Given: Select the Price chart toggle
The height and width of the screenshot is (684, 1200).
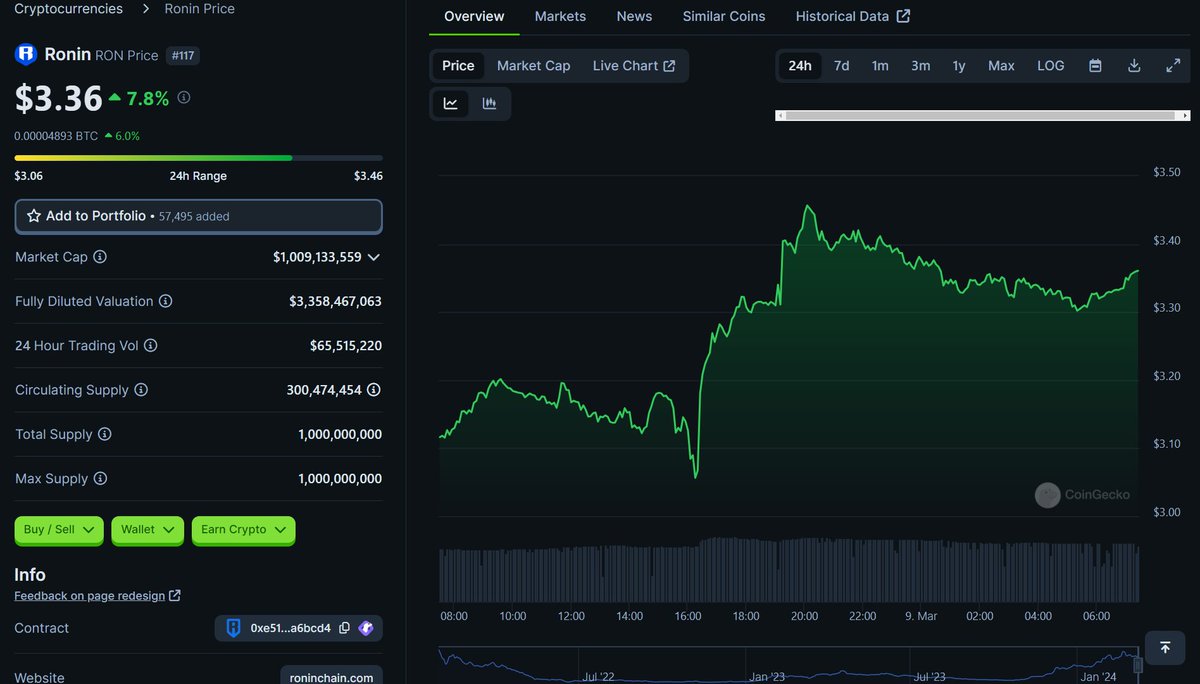Looking at the screenshot, I should [458, 66].
